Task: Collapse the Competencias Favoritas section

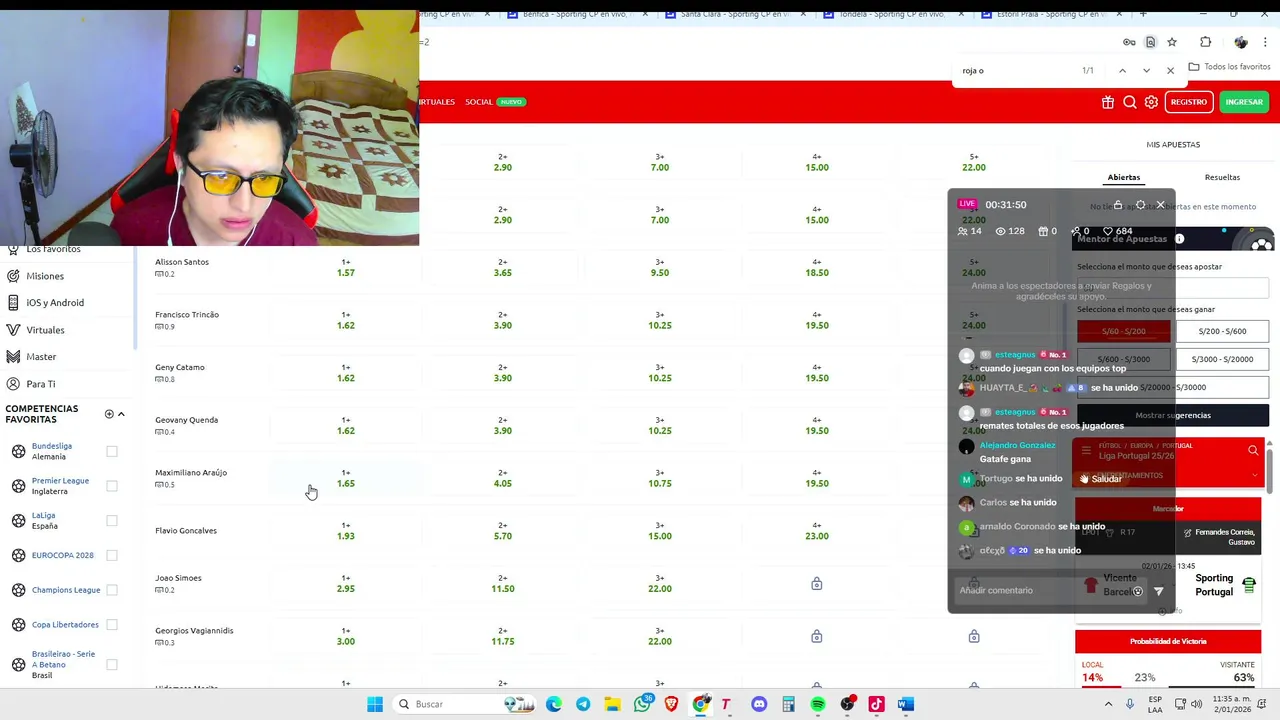Action: pos(121,414)
